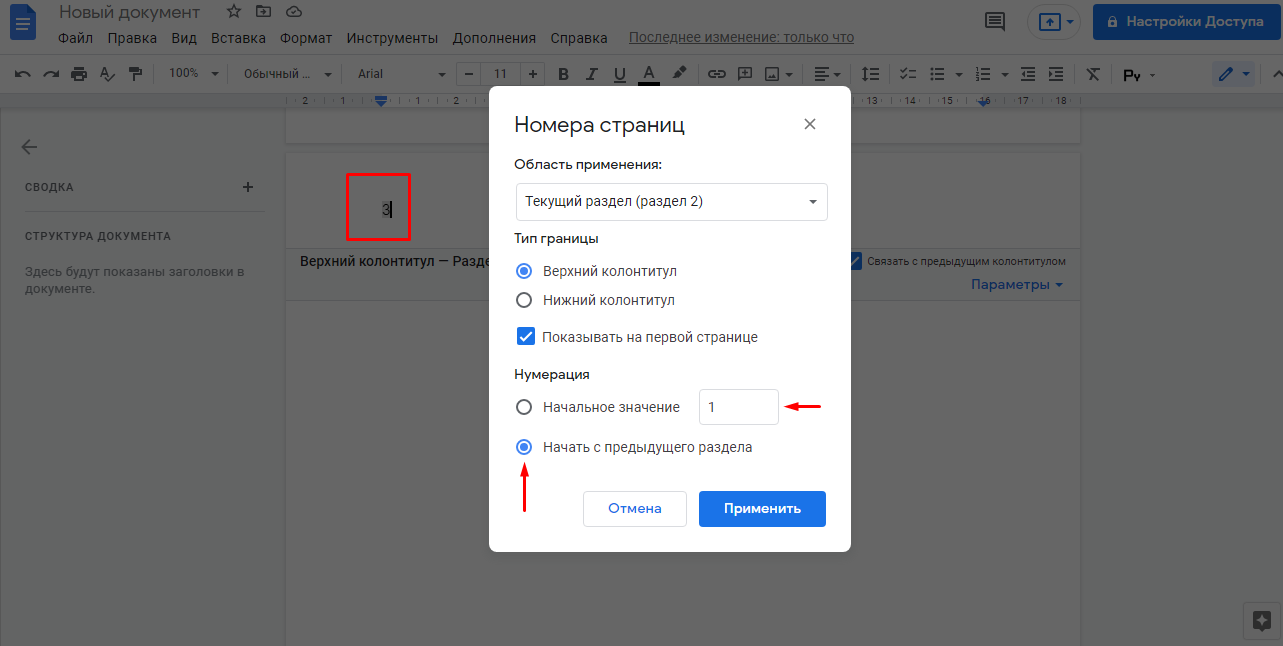Star this document
Screen dimensions: 1283x646
tap(233, 12)
